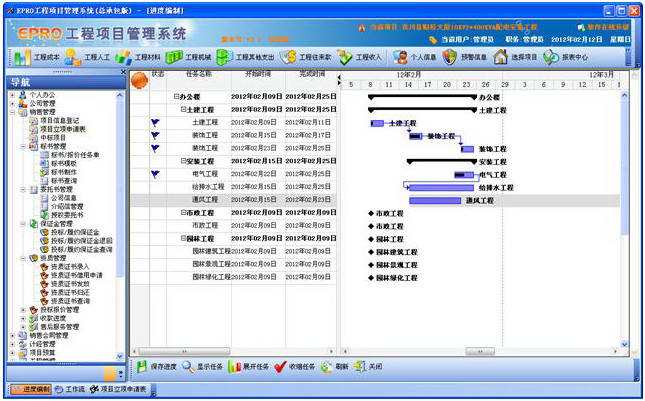Collapse the 安装工程 task group
Screen dimensions: 645x401
[x=184, y=161]
